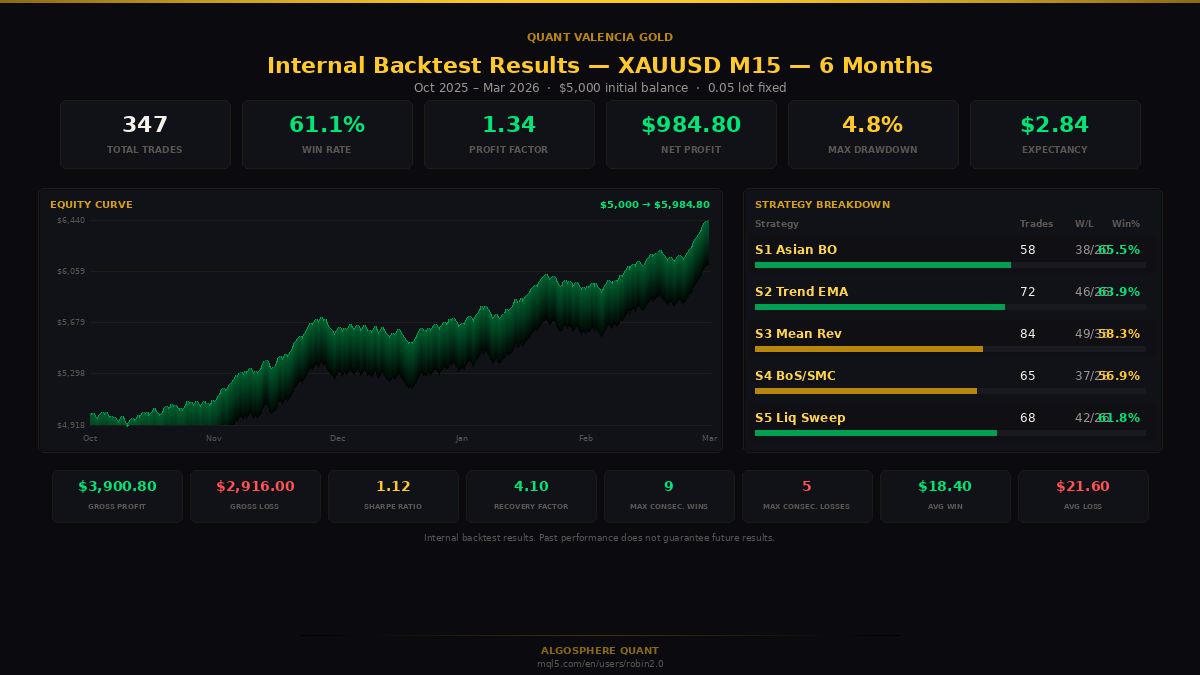
Task: Click the past performance disclaimer text
Action: click(x=600, y=538)
